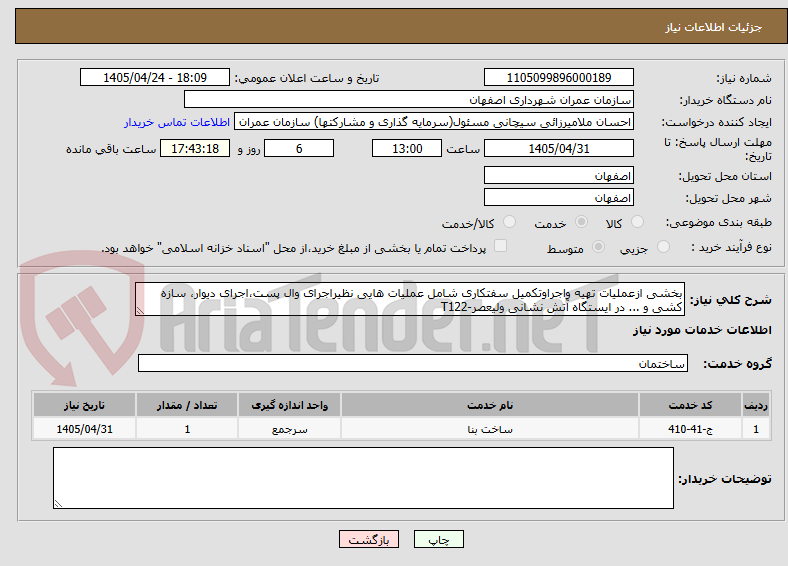Viewport: 788px width, 566px height.
Task: Click the واحد اندازه گیری column header
Action: point(289,405)
